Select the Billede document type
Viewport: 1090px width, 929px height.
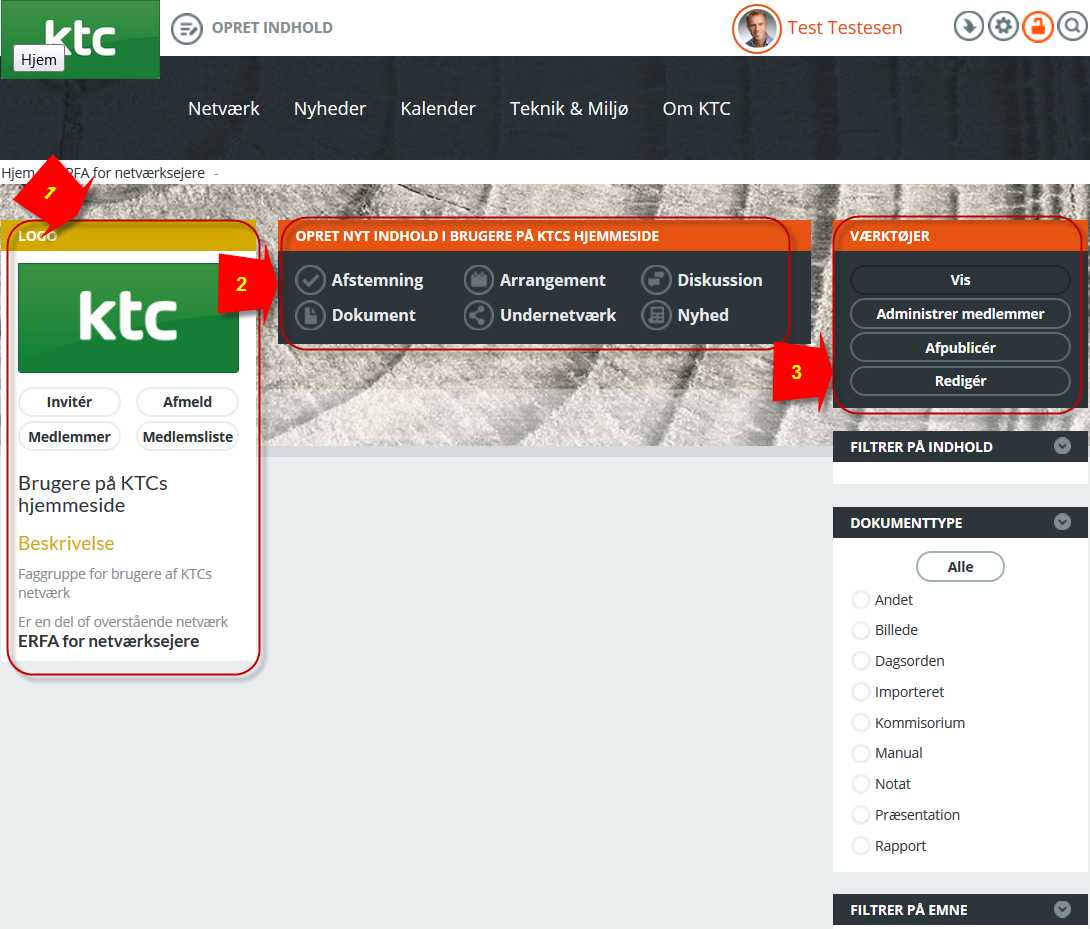tap(861, 630)
